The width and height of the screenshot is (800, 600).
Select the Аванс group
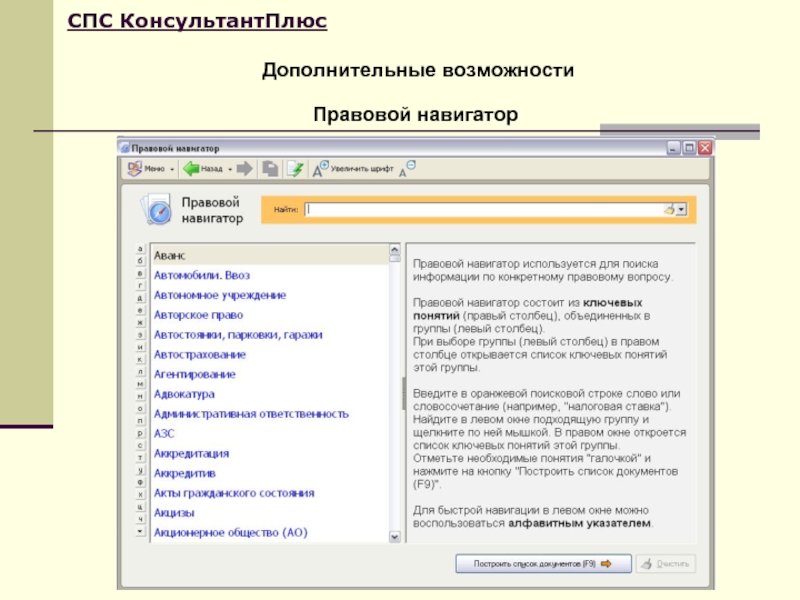270,255
